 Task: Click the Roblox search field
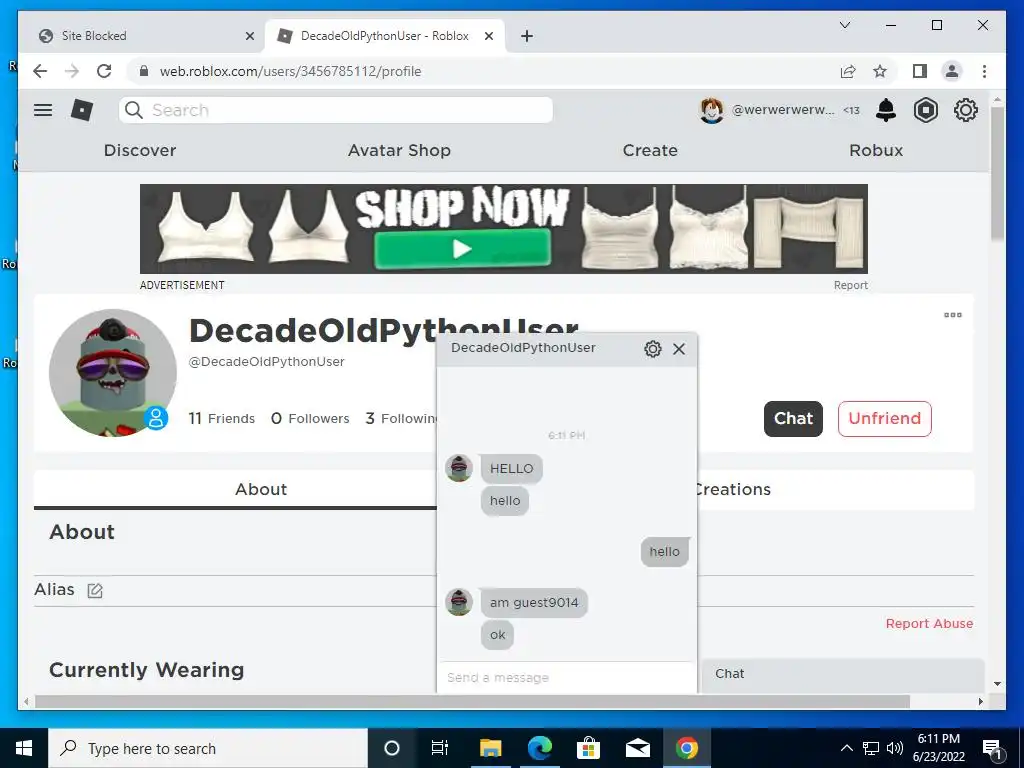pos(336,110)
